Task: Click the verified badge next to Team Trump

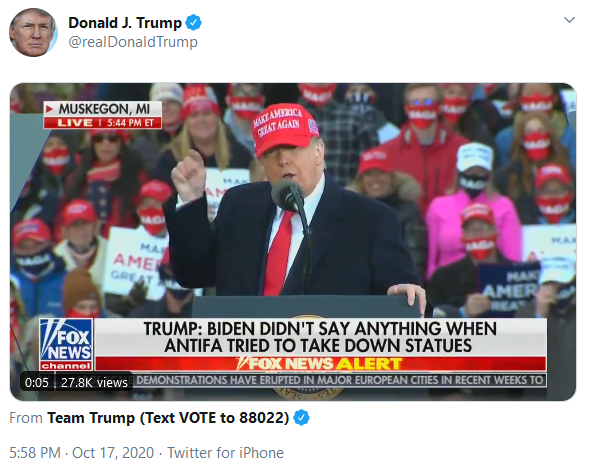Action: click(x=301, y=418)
